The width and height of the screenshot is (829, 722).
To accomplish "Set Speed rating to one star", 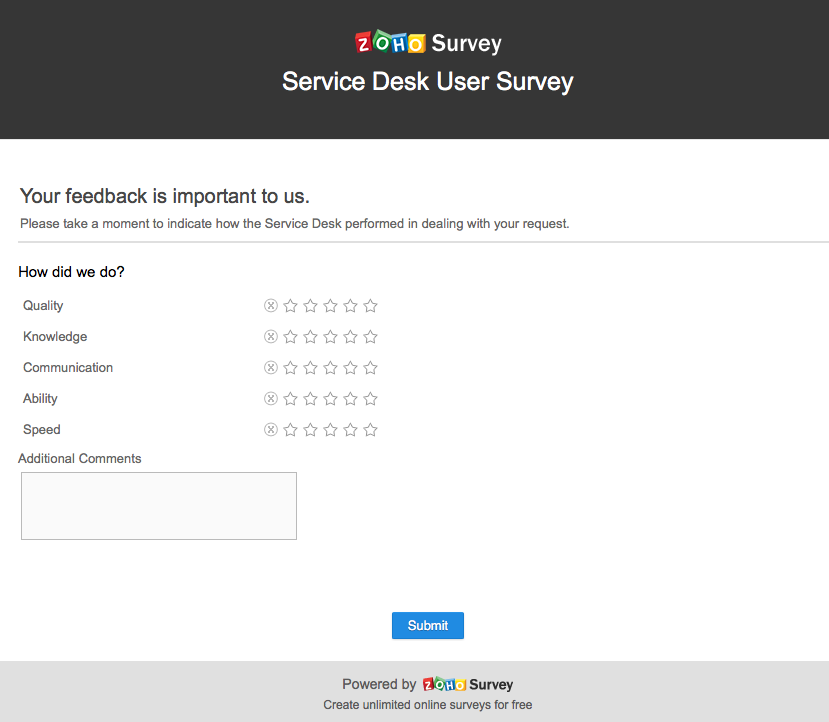I will (290, 430).
